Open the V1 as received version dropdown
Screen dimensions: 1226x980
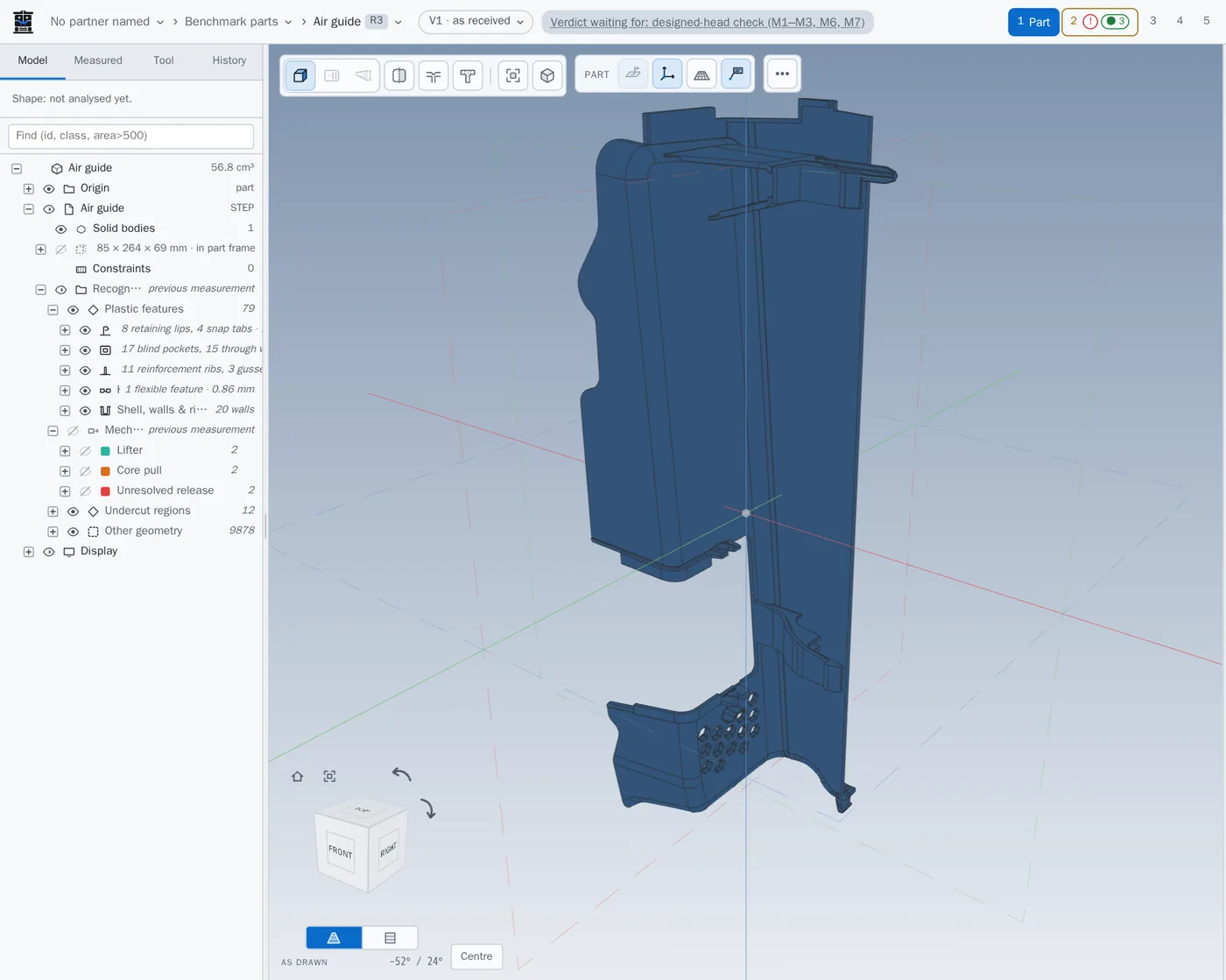pyautogui.click(x=476, y=21)
